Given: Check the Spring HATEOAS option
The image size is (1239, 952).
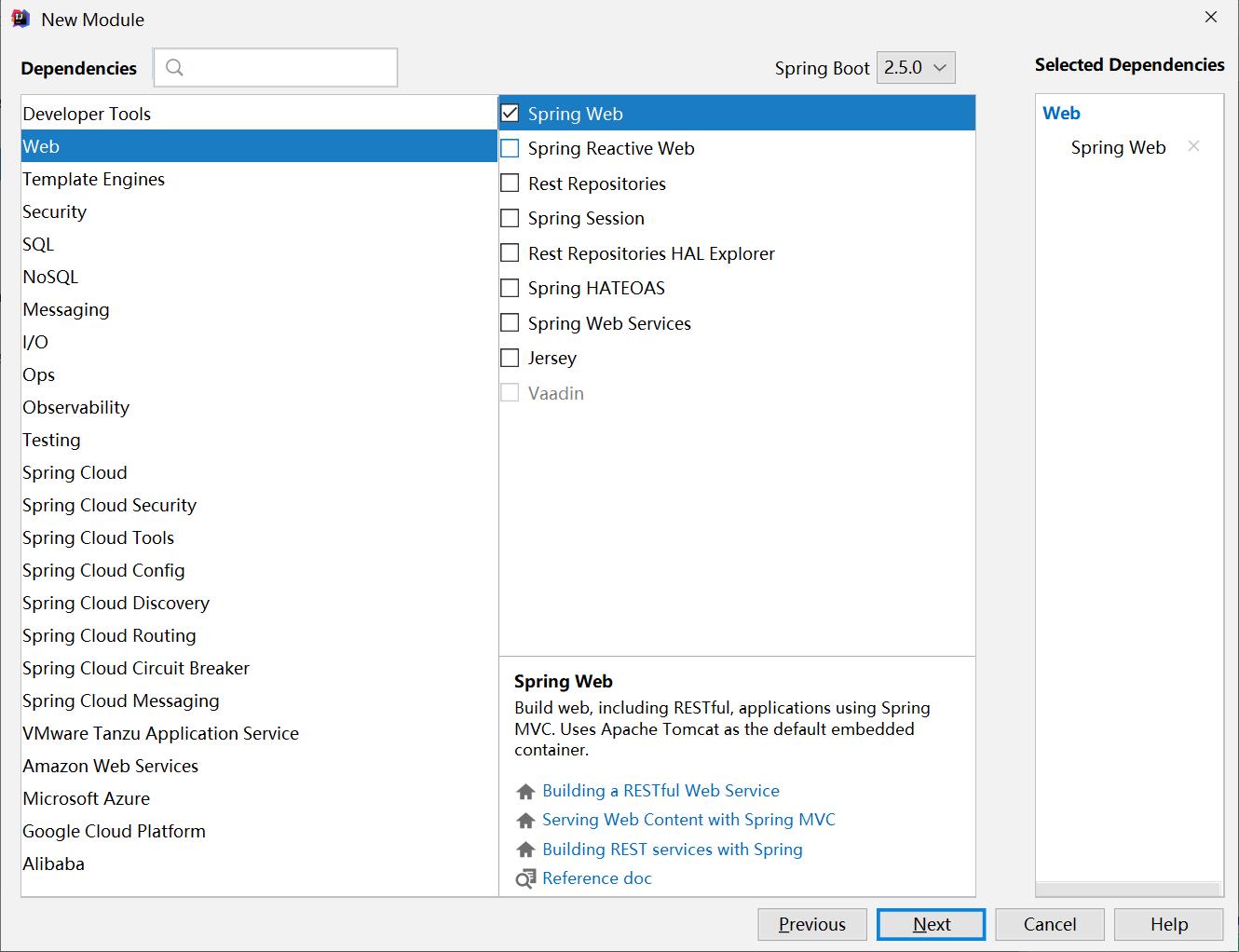Looking at the screenshot, I should tap(510, 288).
